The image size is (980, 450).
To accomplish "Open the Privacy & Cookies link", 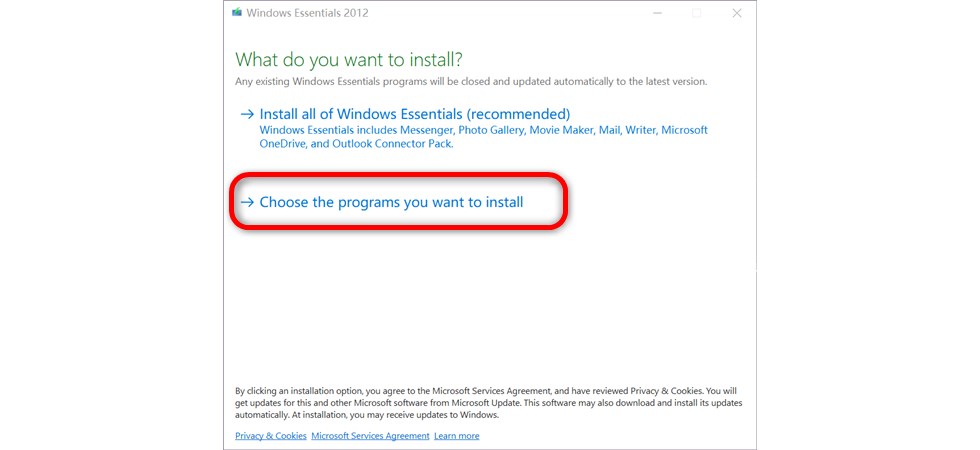I will coord(271,436).
